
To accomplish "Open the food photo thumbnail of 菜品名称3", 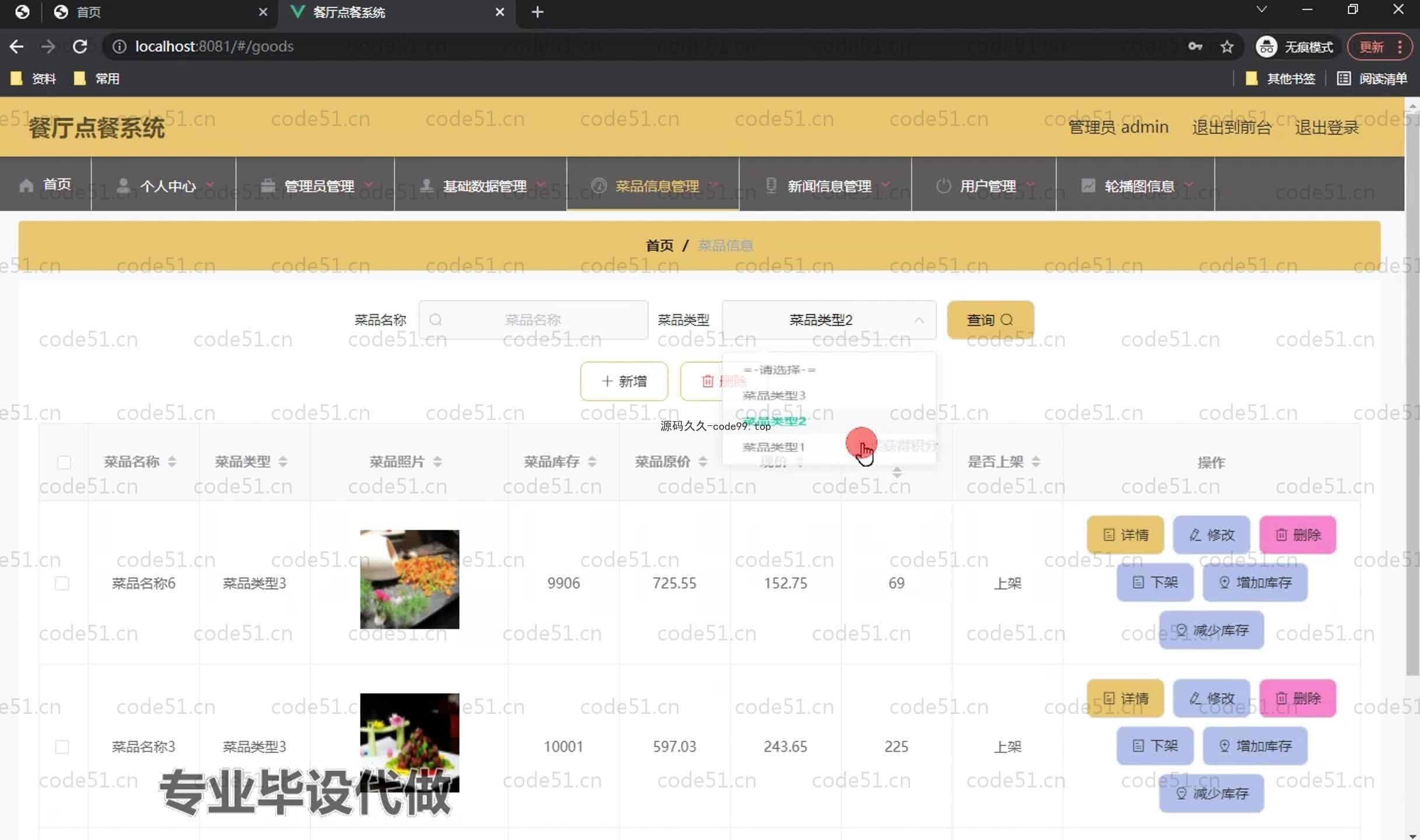I will coord(410,743).
